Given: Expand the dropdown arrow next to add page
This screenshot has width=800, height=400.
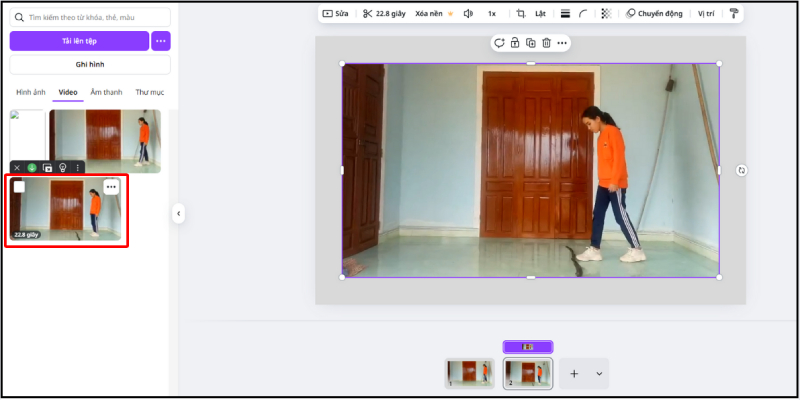Looking at the screenshot, I should coord(599,373).
